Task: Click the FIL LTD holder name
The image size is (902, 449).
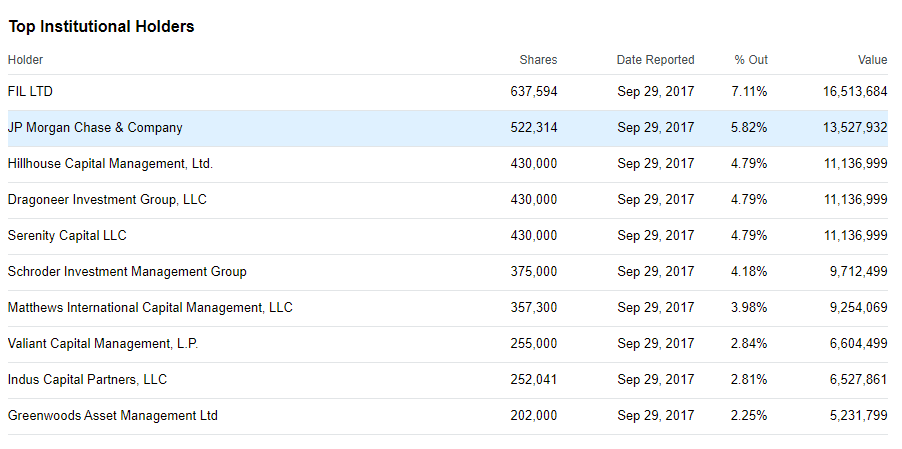Action: pyautogui.click(x=30, y=92)
